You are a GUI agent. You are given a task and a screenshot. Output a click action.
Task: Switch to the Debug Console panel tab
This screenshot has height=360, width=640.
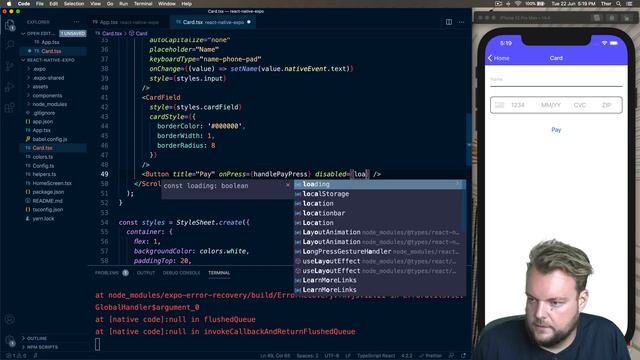pos(181,273)
